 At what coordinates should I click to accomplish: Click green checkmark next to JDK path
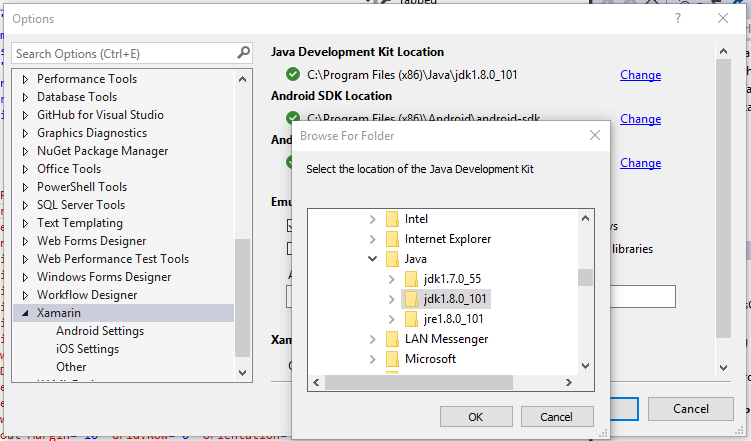[293, 74]
